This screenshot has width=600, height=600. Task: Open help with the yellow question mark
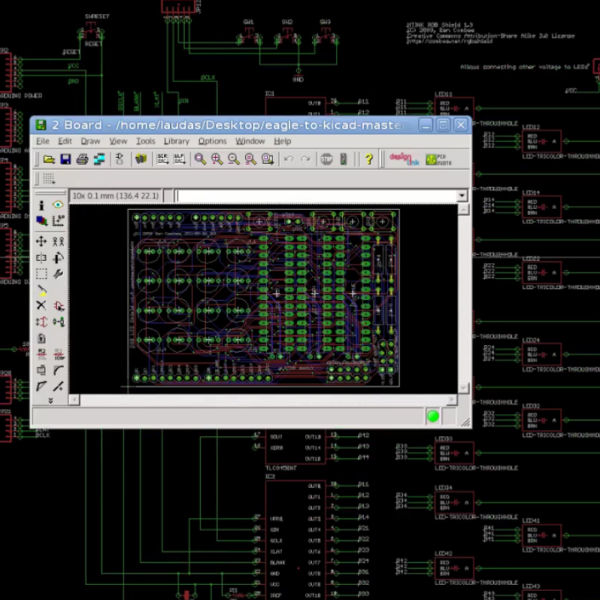click(368, 159)
